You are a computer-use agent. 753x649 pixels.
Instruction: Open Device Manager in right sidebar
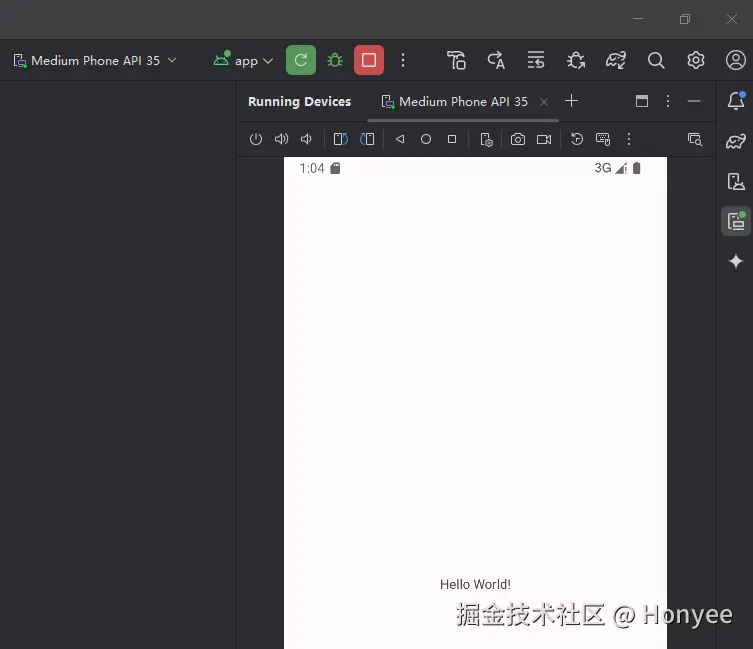736,181
